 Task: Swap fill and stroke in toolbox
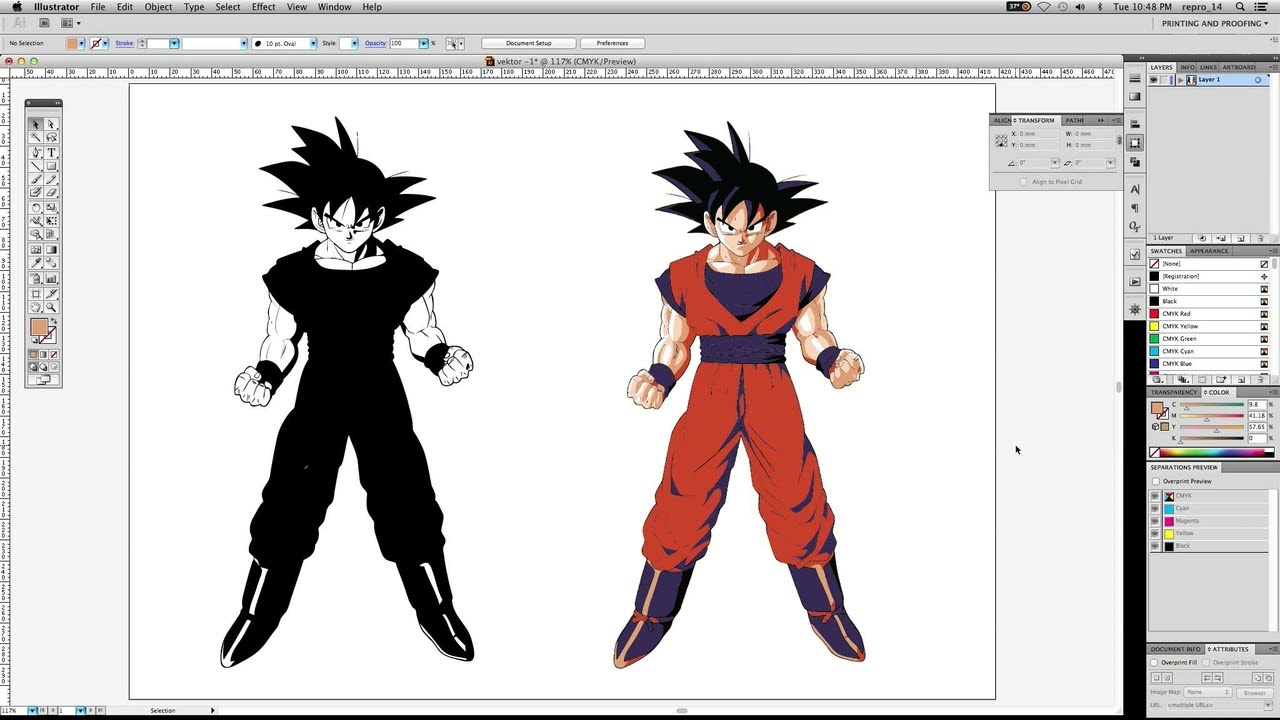(x=53, y=320)
